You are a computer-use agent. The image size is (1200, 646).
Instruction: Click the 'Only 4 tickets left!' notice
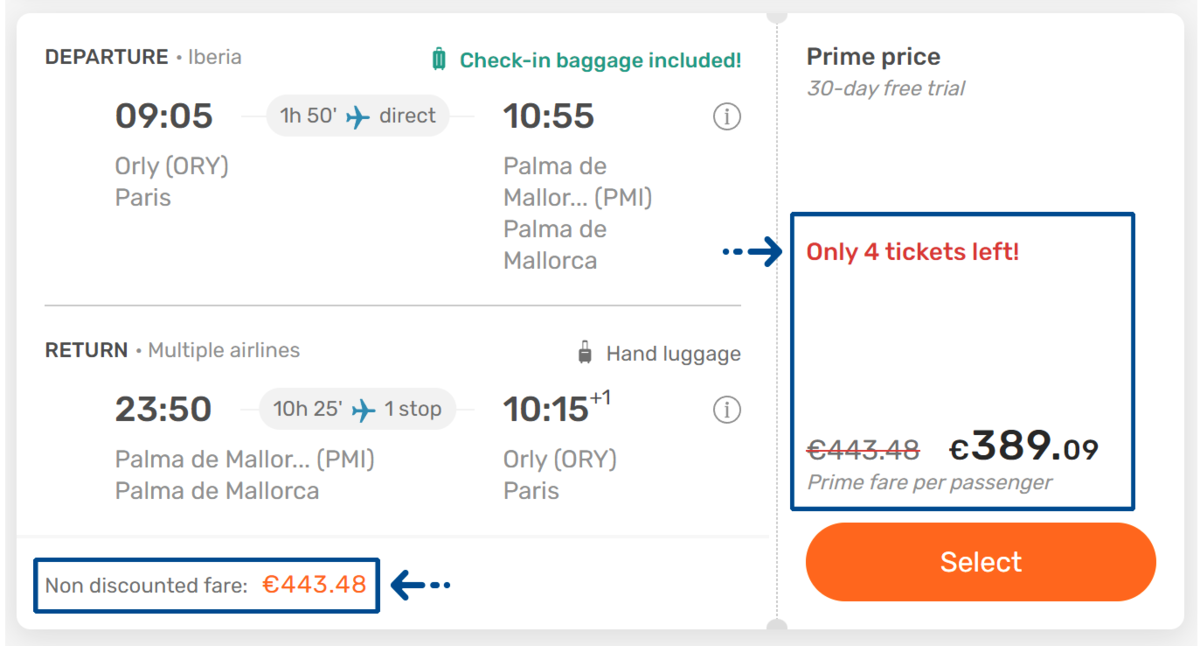tap(912, 252)
